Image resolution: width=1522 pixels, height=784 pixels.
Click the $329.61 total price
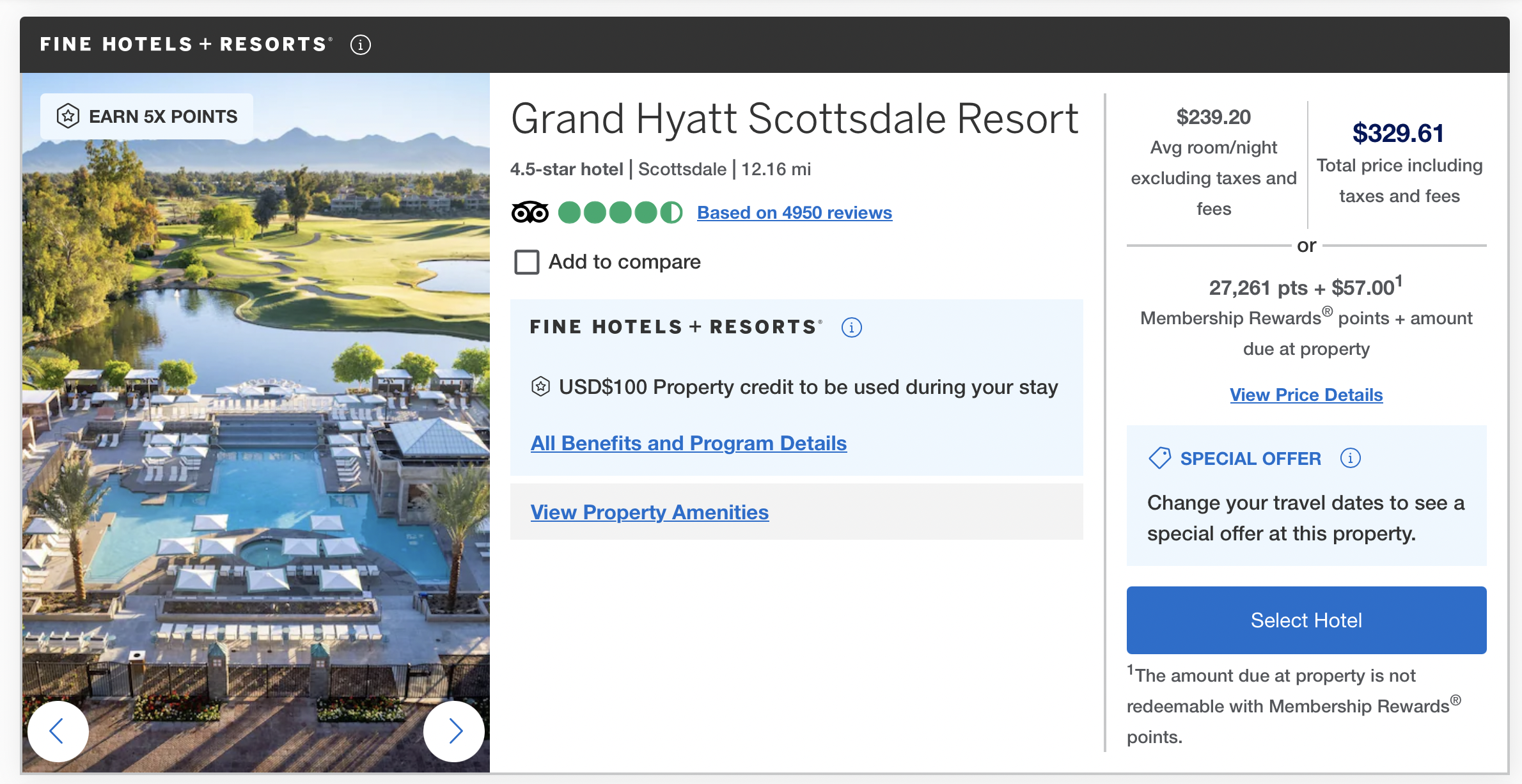point(1398,133)
